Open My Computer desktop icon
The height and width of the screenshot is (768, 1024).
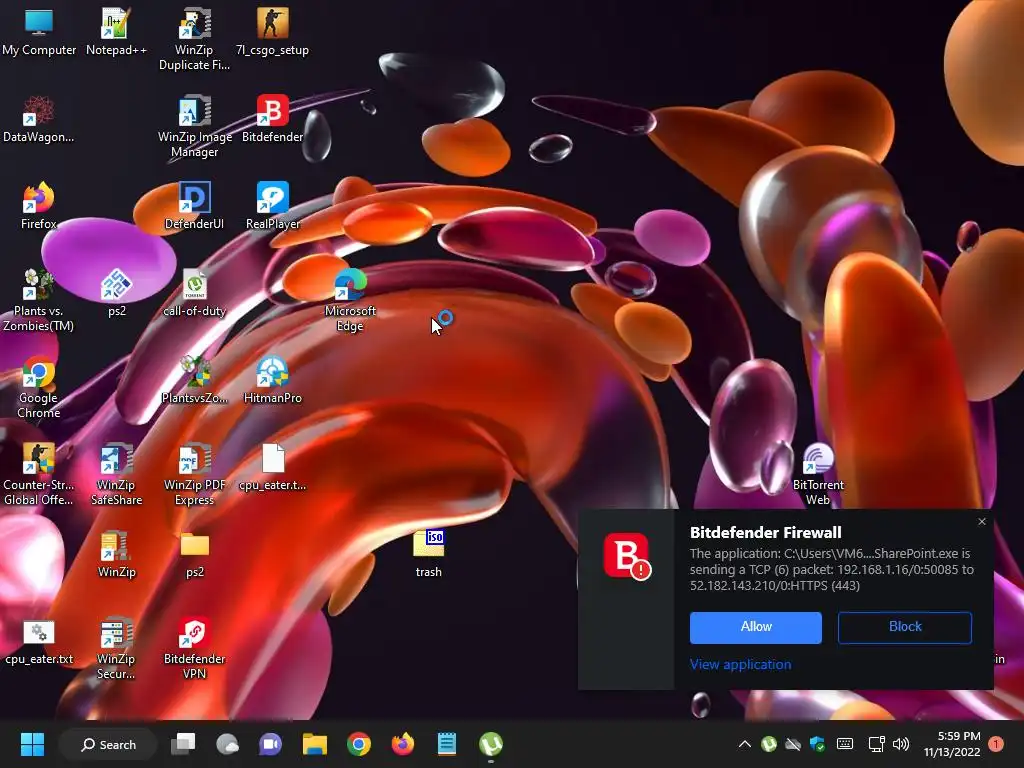click(x=39, y=31)
